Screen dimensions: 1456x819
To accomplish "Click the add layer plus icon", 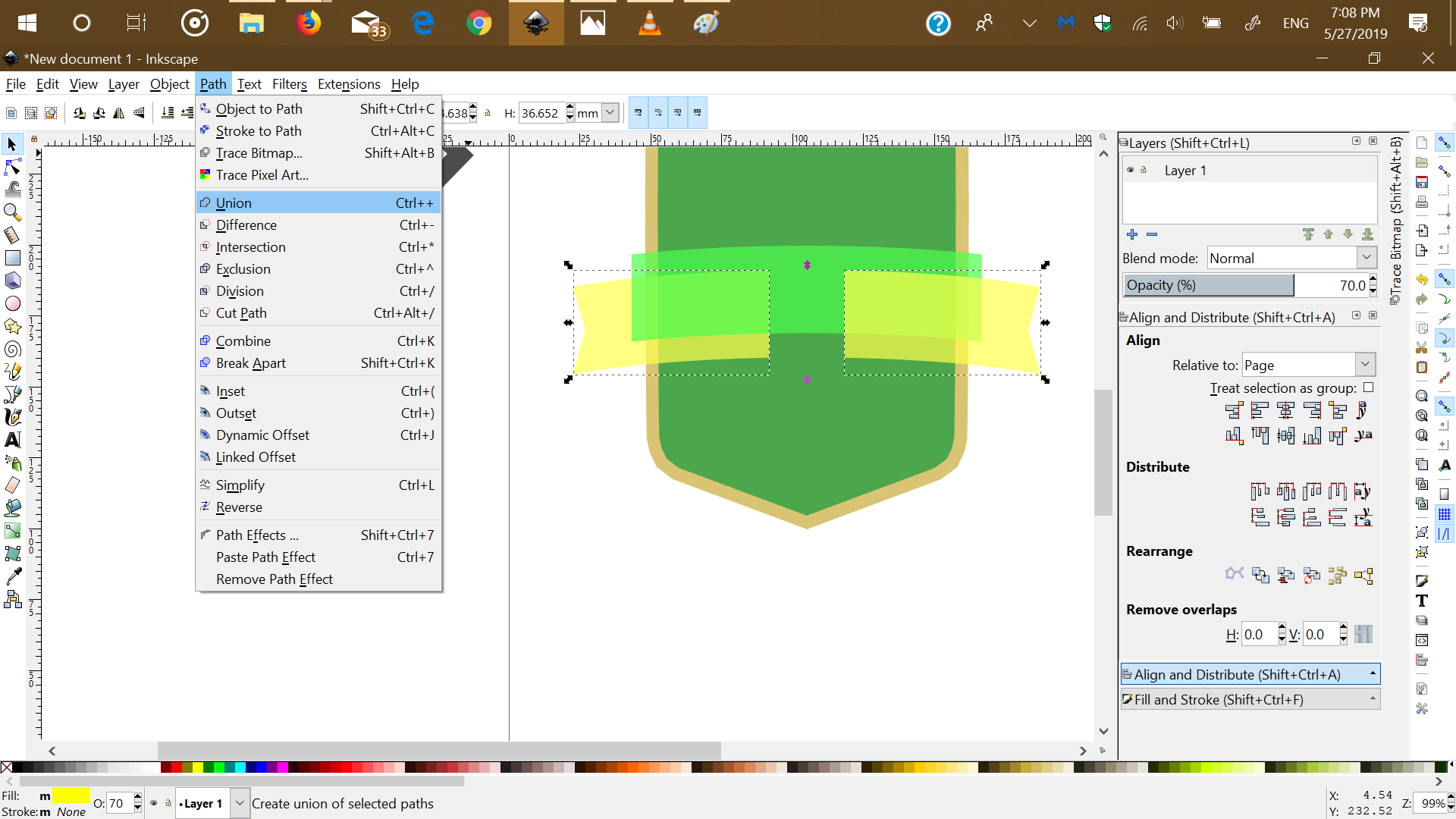I will (x=1132, y=234).
